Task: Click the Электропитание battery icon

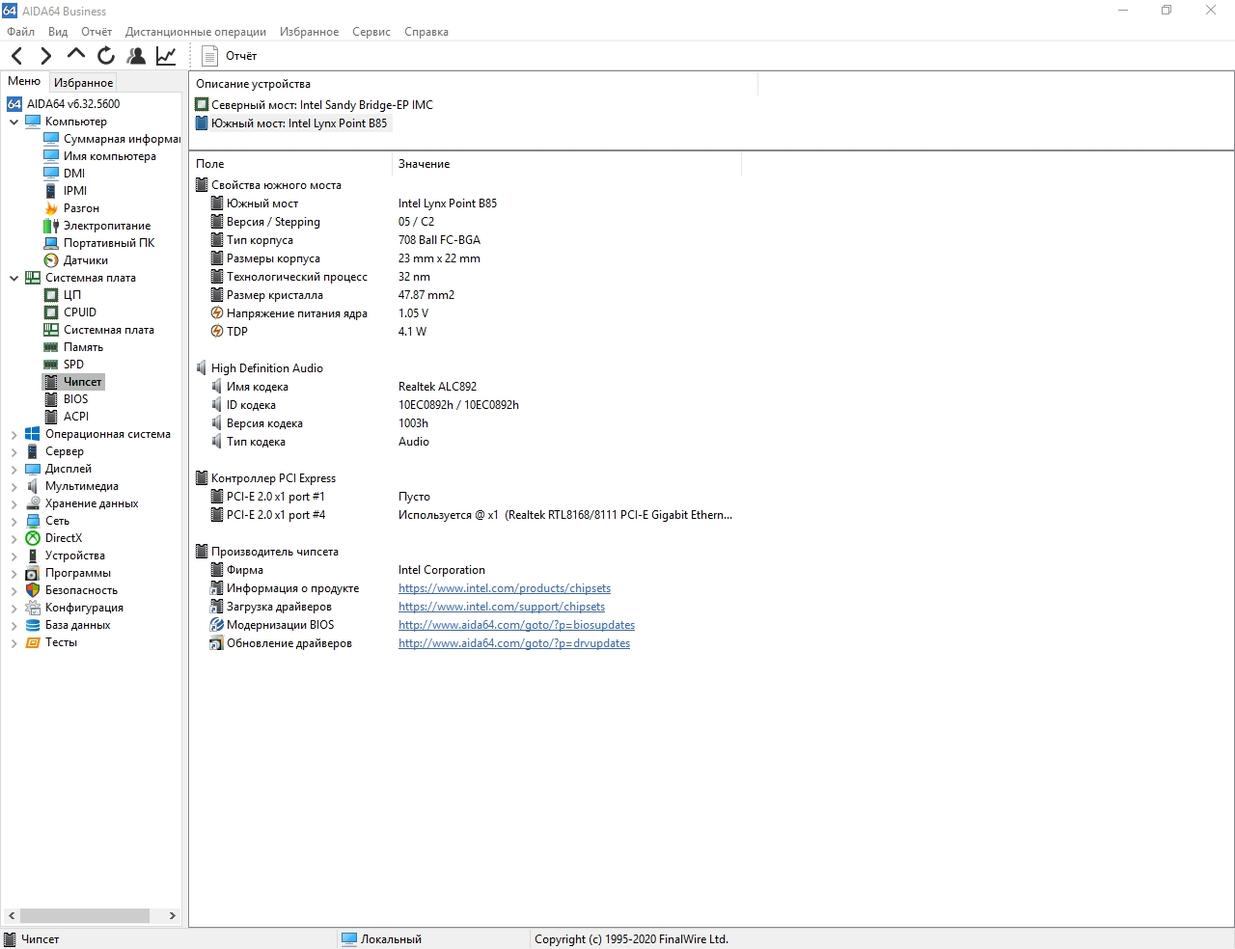Action: (51, 226)
